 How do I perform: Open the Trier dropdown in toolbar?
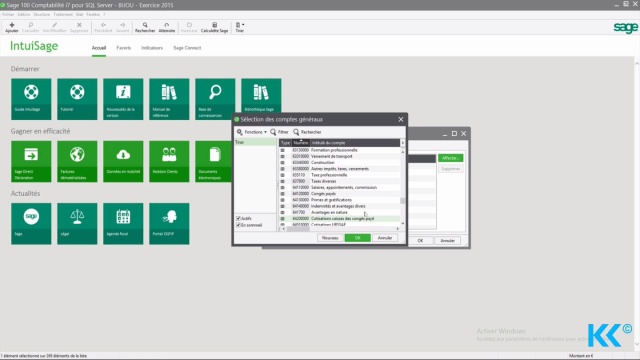pos(240,27)
